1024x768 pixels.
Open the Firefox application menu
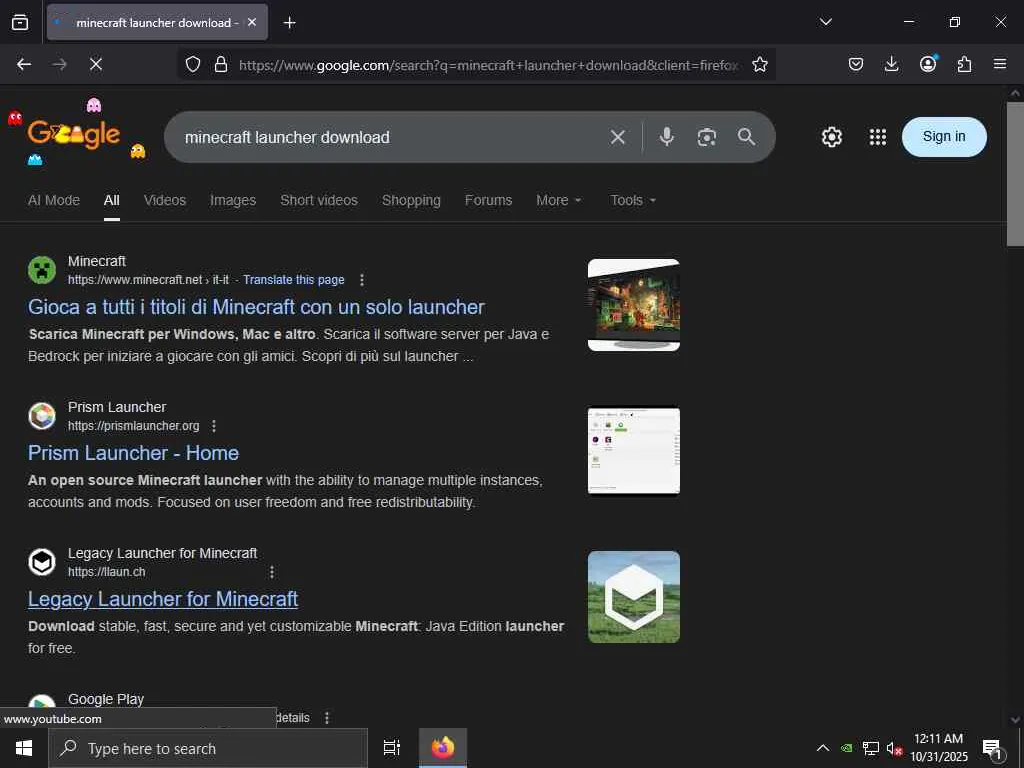1000,64
